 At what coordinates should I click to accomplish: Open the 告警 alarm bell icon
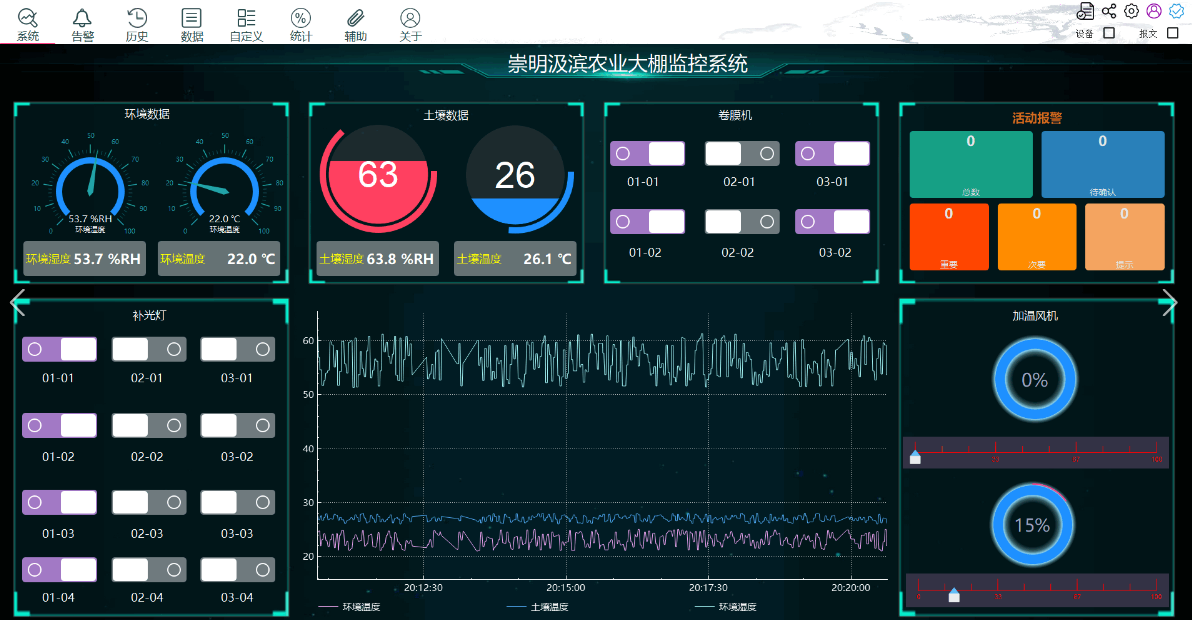click(x=82, y=19)
